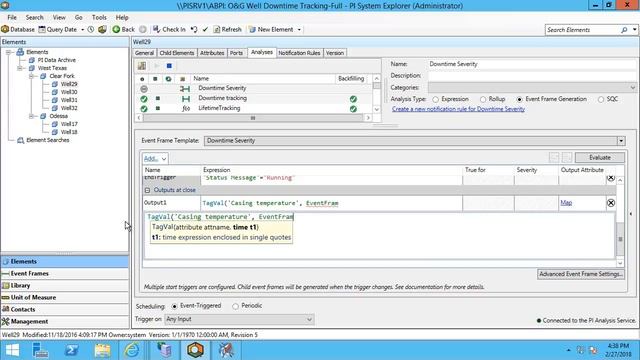Open the File menu
The image size is (640, 360).
click(x=12, y=18)
